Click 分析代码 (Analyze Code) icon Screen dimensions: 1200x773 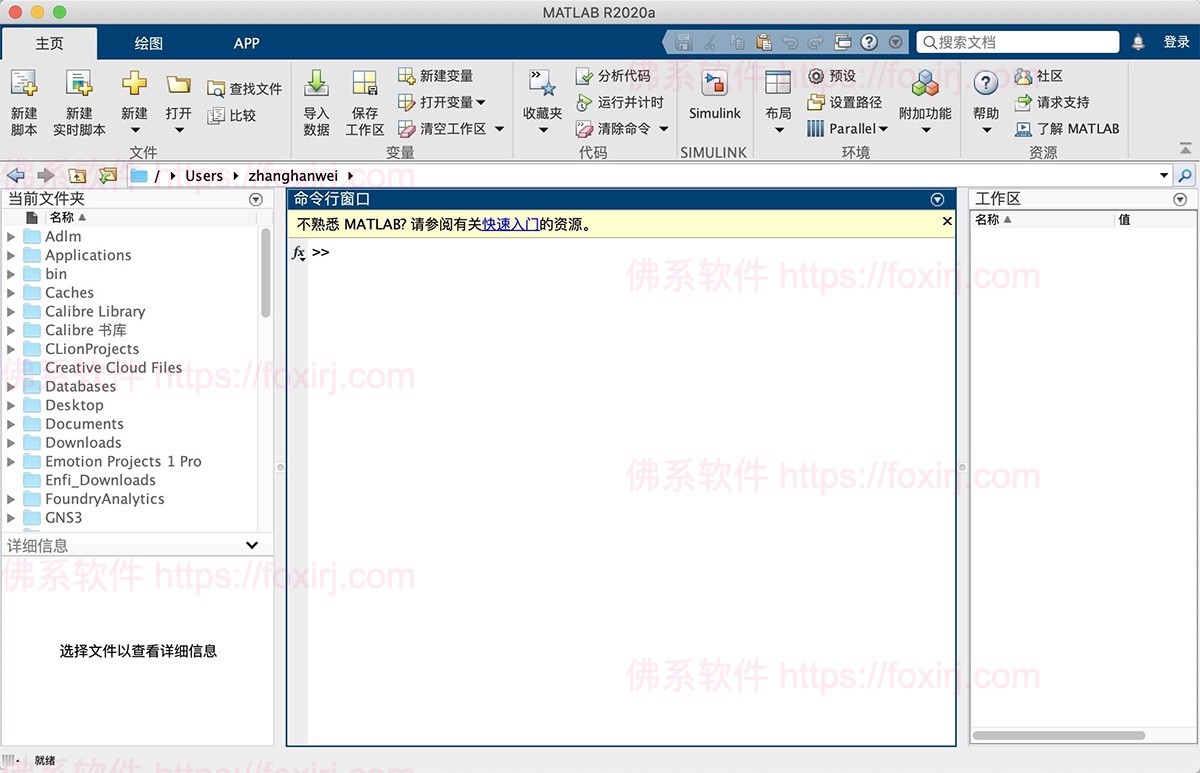click(585, 76)
